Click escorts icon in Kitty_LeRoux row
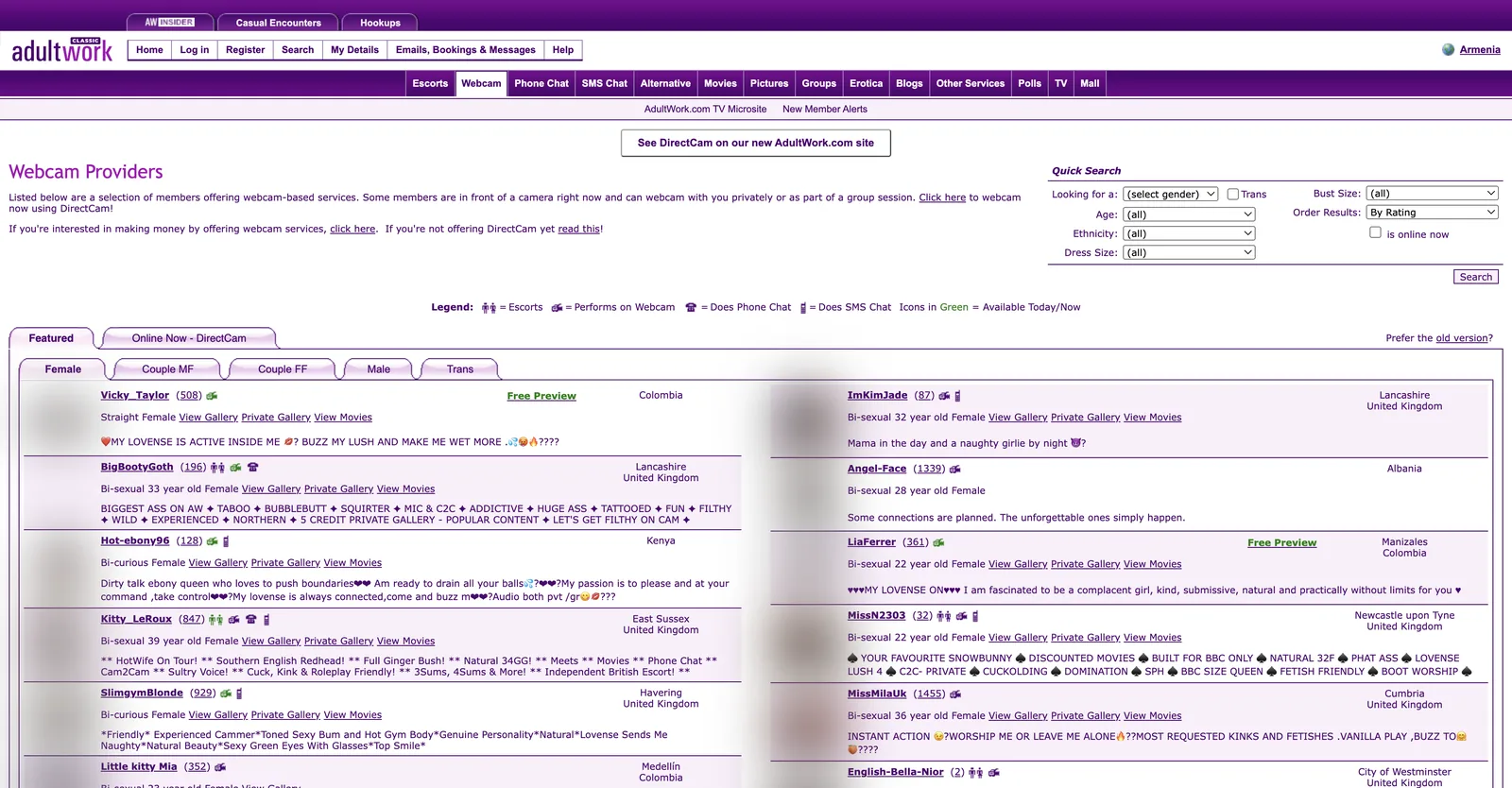The image size is (1512, 788). tap(215, 620)
